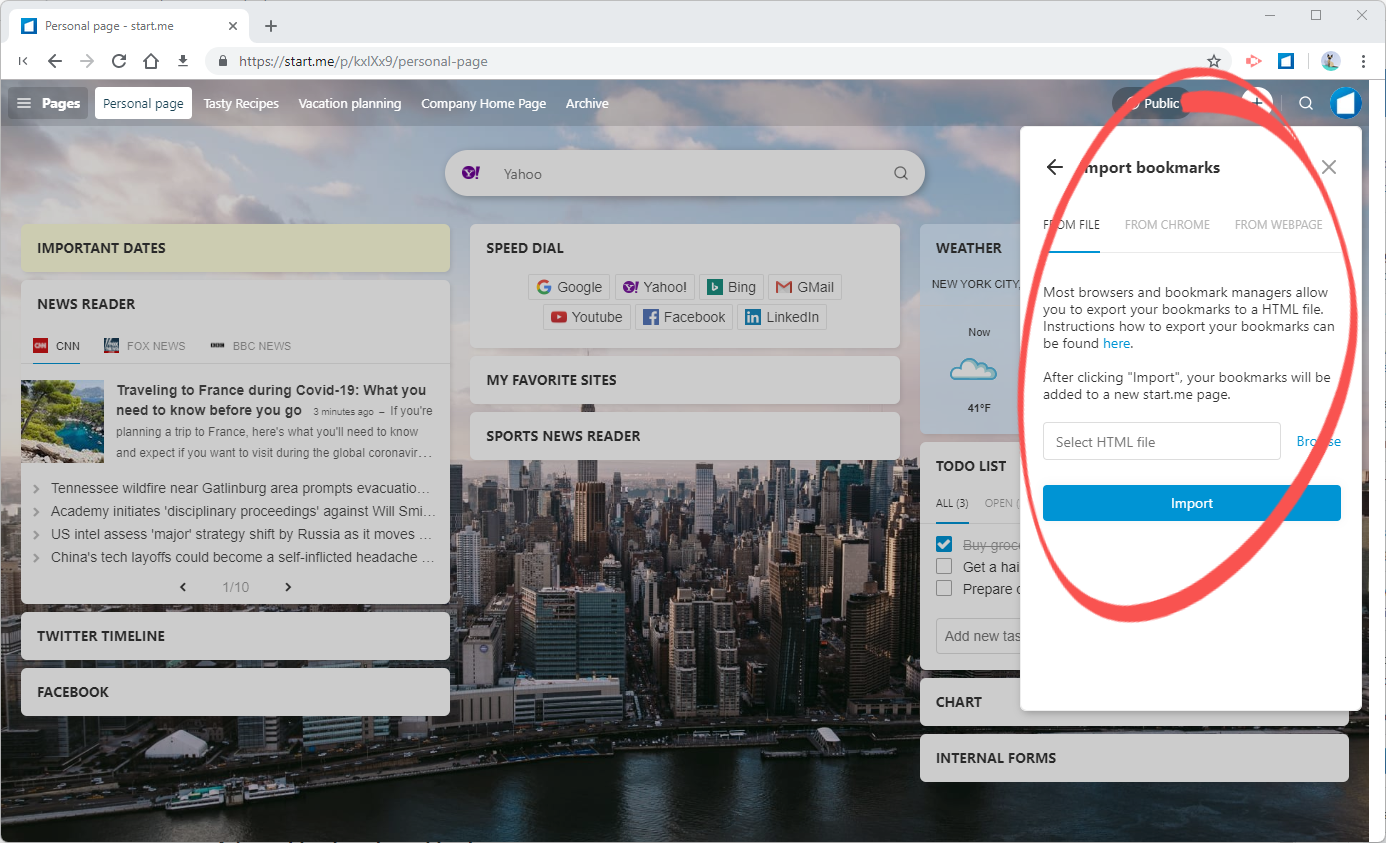Switch news reader to Fox News

145,346
